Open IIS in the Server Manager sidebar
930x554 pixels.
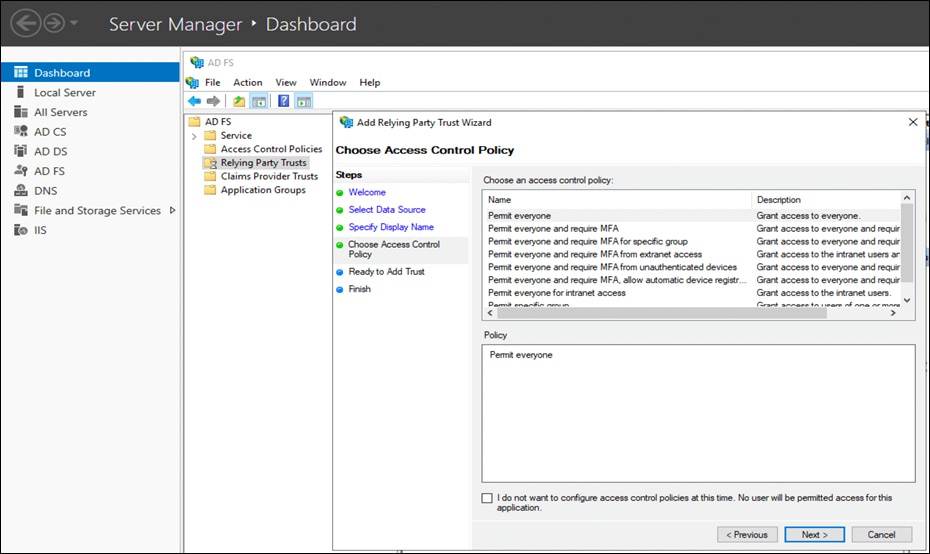click(x=42, y=230)
